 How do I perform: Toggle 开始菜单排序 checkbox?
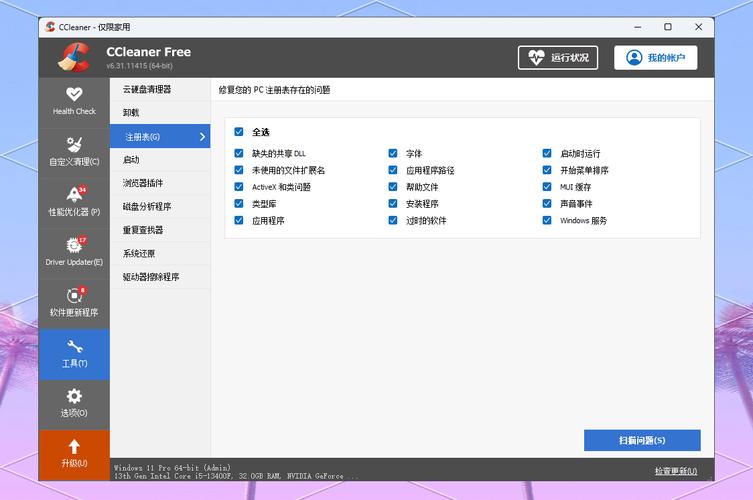547,170
